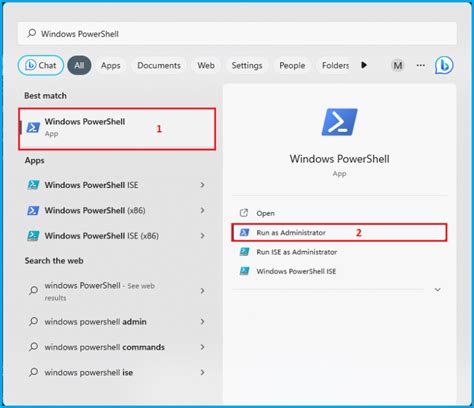
Task: Expand more actions with down chevron
Action: (438, 290)
